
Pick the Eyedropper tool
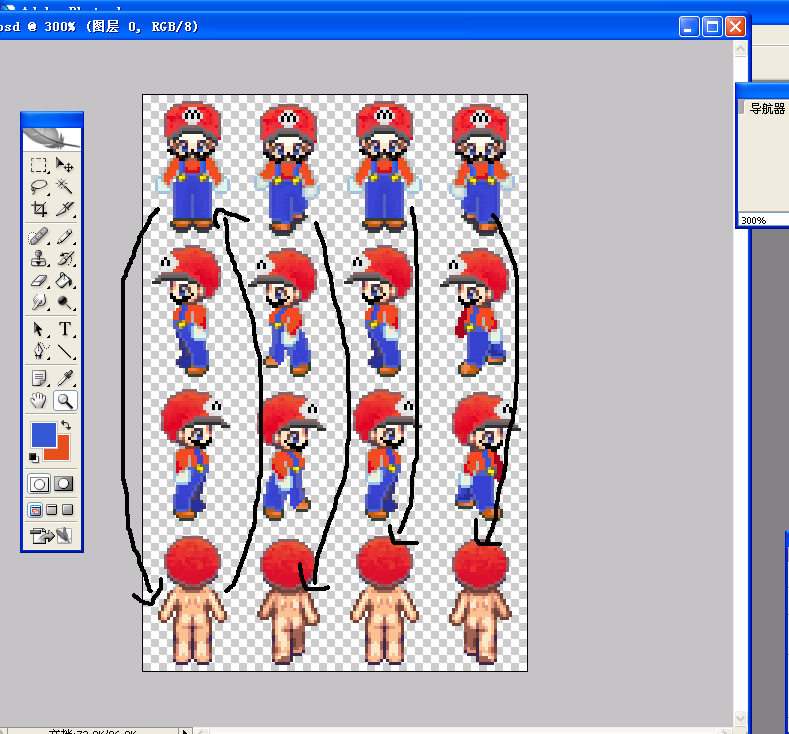pyautogui.click(x=64, y=378)
